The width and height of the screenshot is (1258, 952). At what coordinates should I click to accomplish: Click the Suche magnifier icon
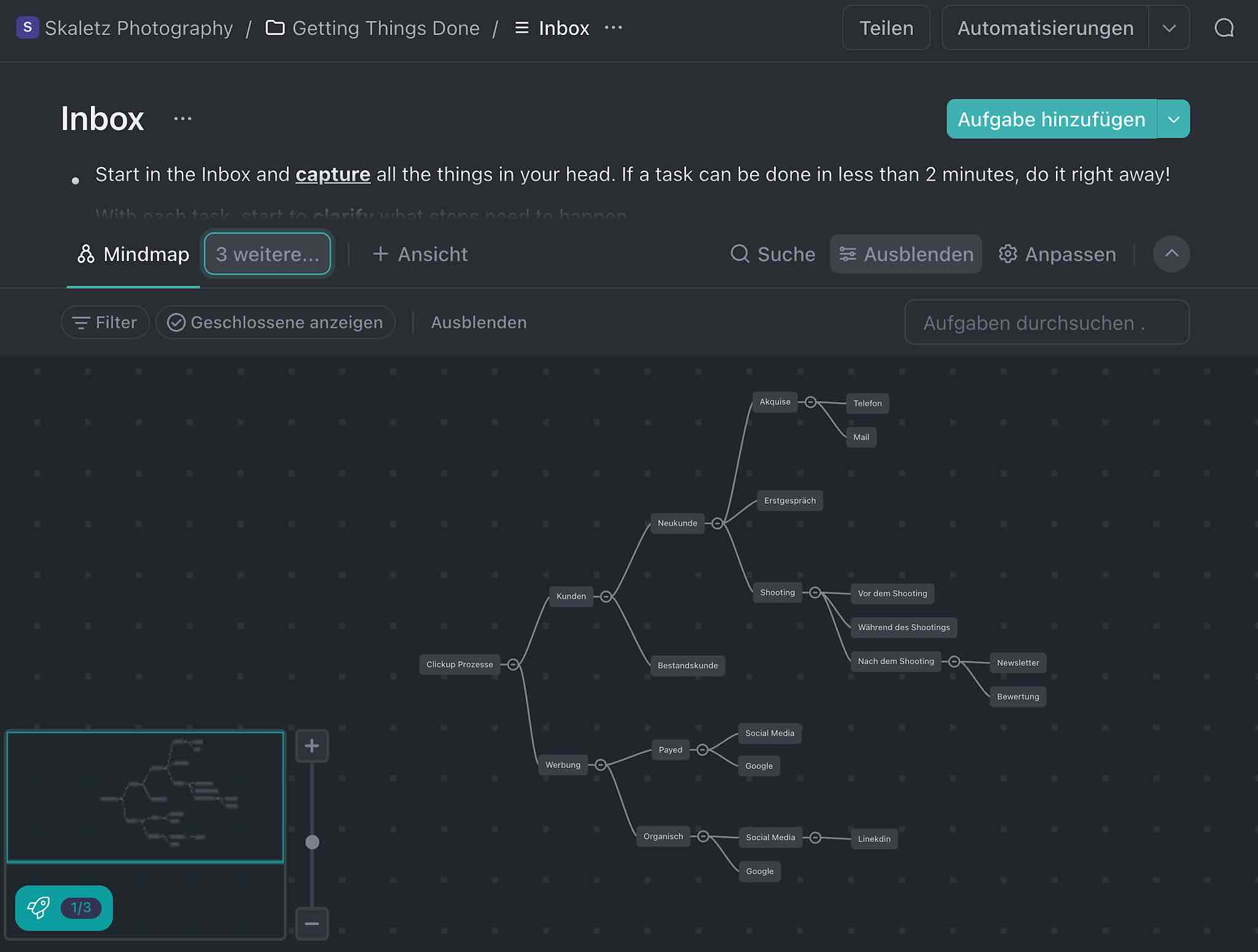pyautogui.click(x=740, y=254)
